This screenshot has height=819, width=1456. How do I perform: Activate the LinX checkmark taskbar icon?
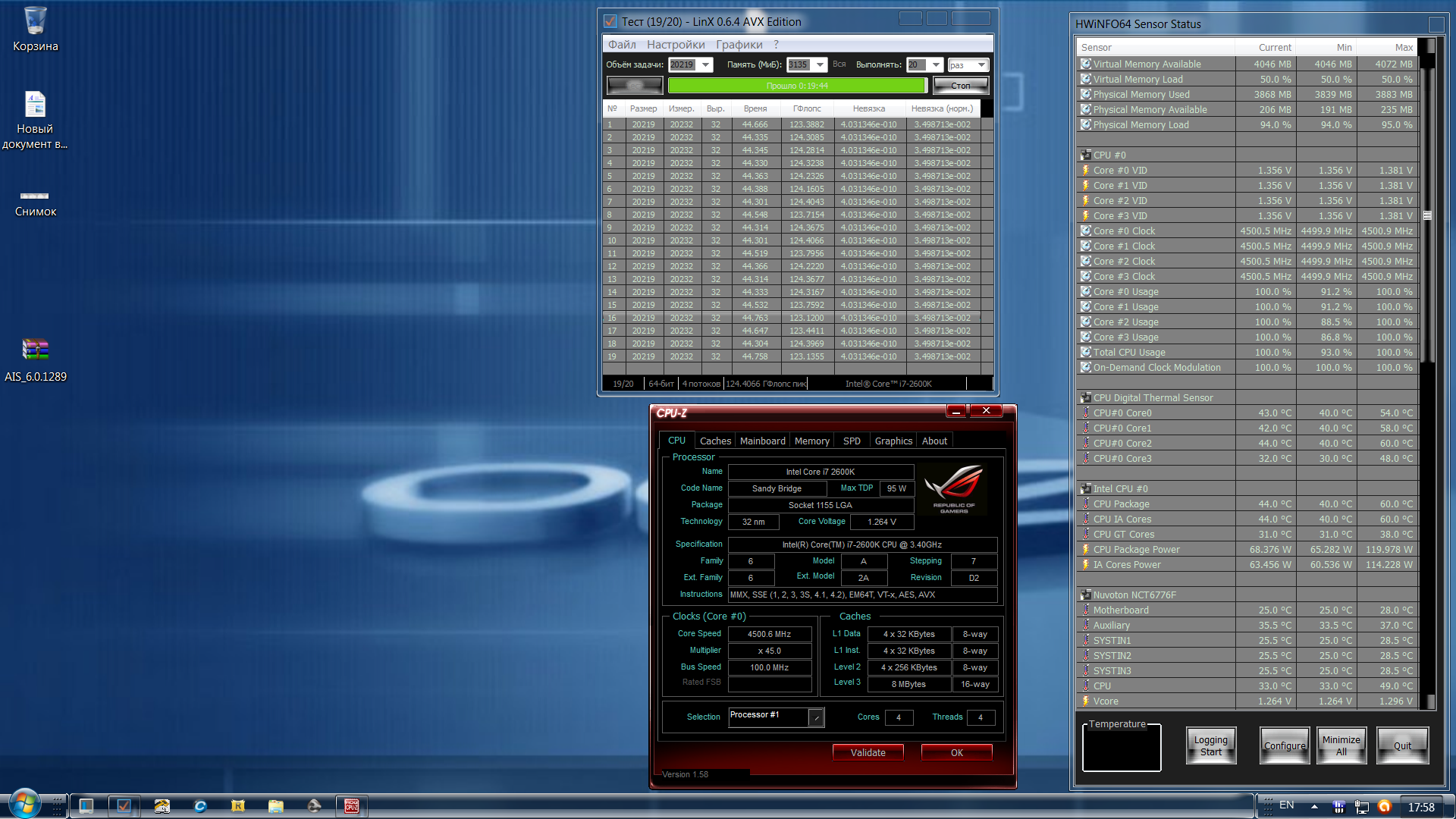coord(124,805)
